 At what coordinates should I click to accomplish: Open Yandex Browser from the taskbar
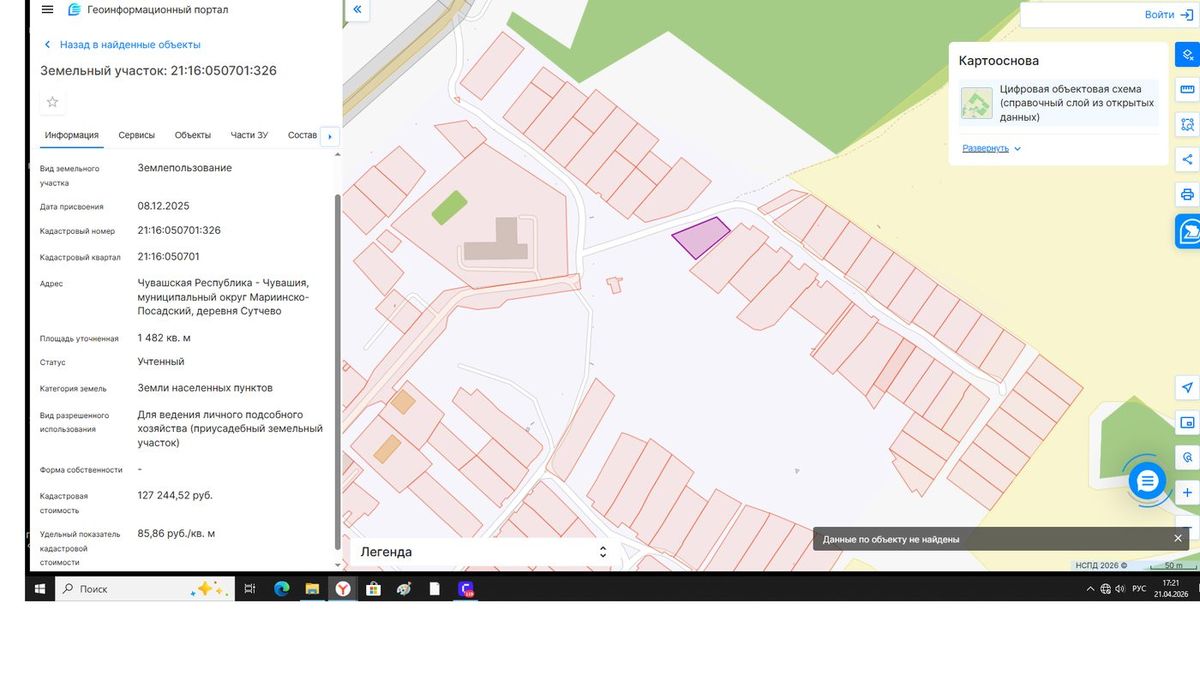click(342, 589)
